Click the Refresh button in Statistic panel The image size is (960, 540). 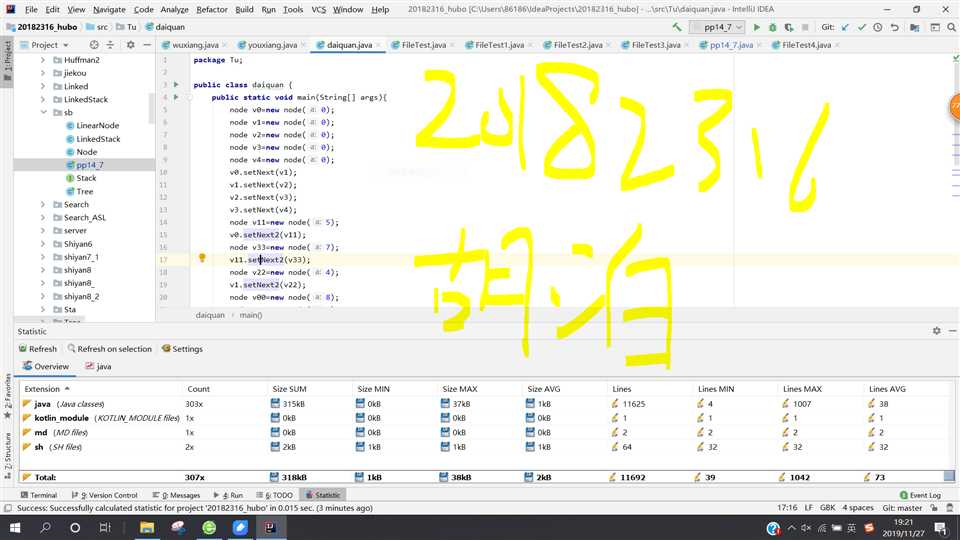[x=38, y=348]
